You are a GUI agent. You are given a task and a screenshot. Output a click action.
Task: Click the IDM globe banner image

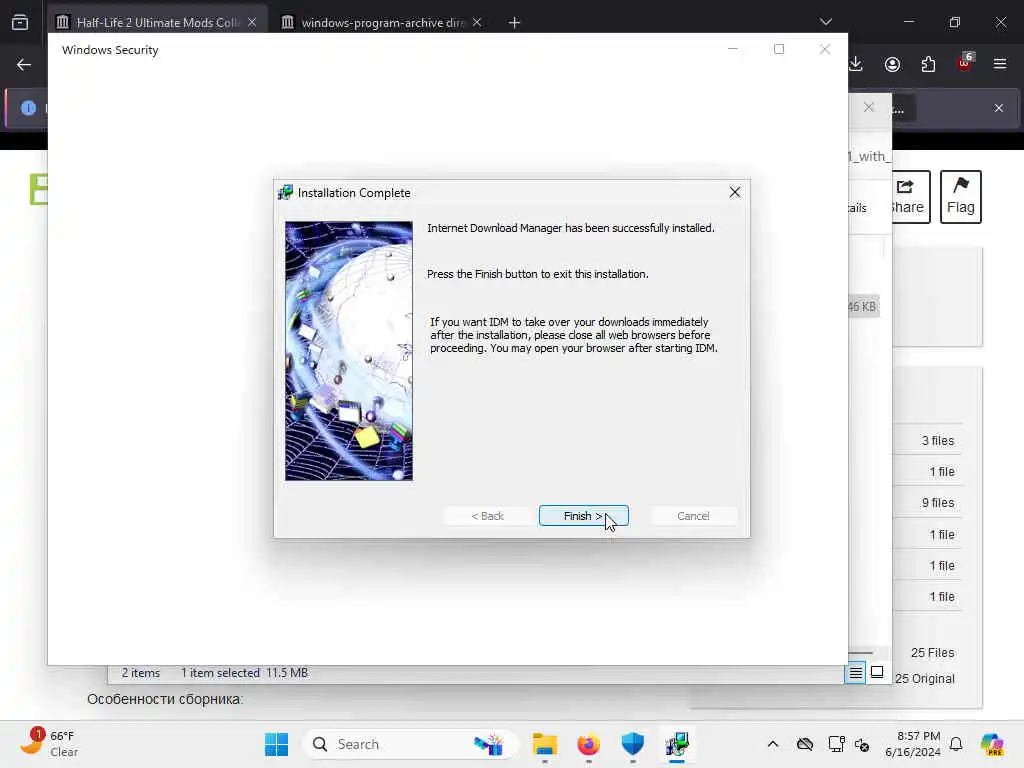pos(349,351)
